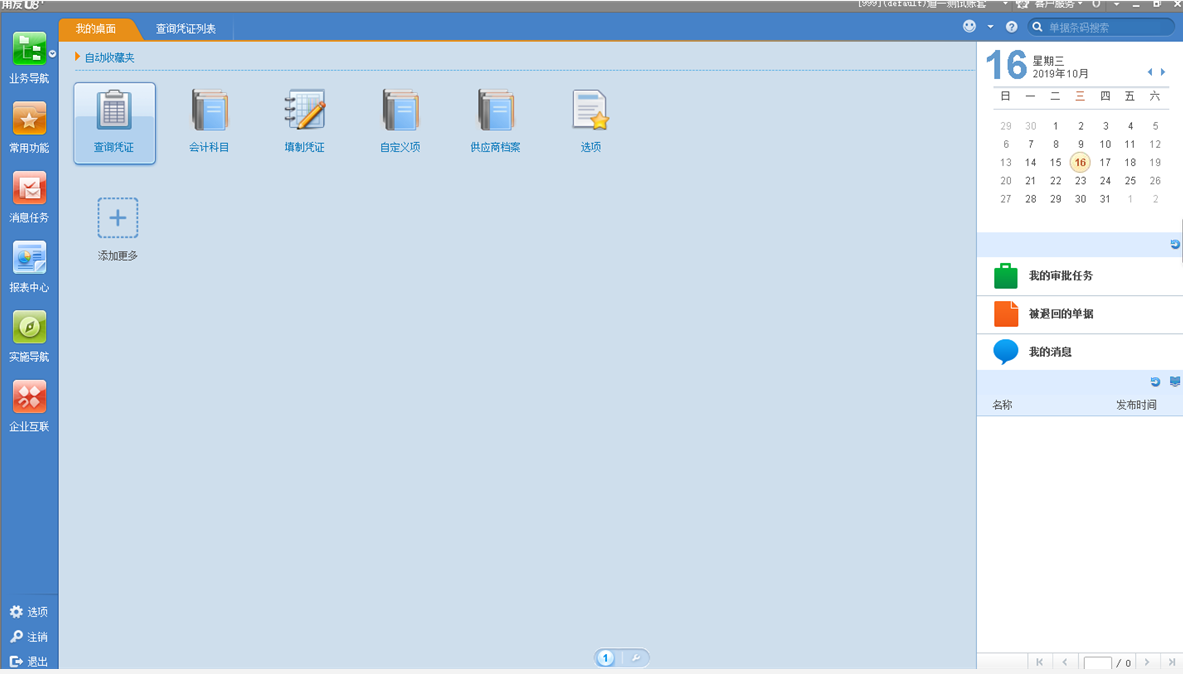The width and height of the screenshot is (1183, 674).
Task: Open dropdown arrow beside smiley face
Action: coord(990,27)
